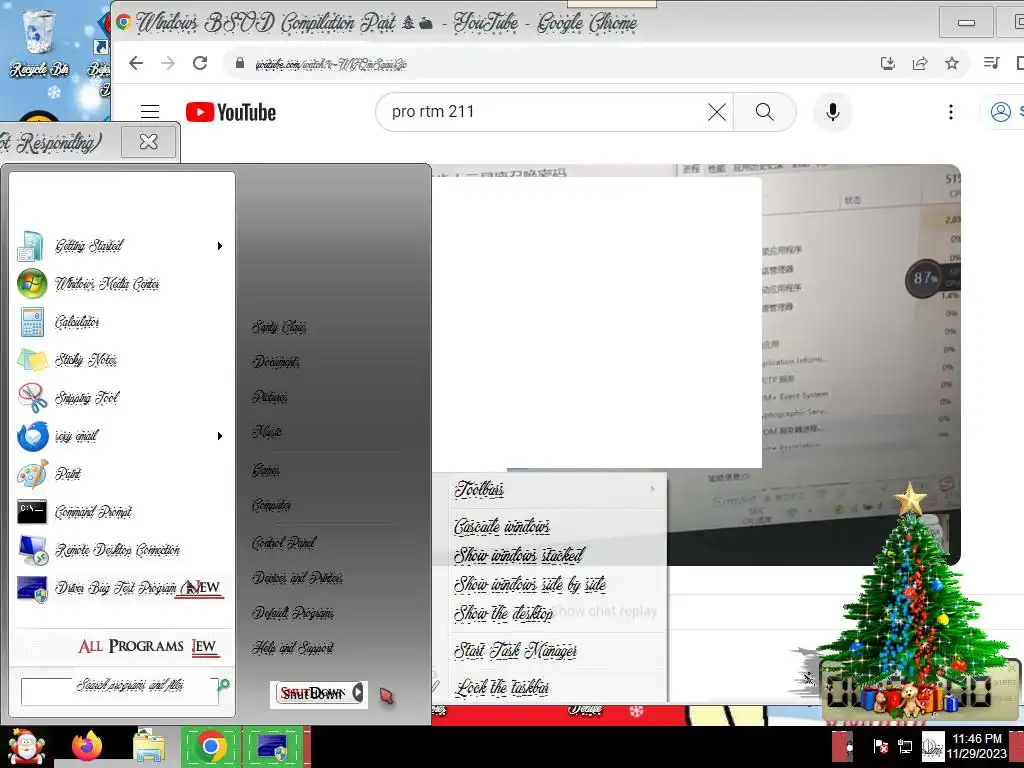This screenshot has height=768, width=1024.
Task: Open Help and Support
Action: point(293,648)
